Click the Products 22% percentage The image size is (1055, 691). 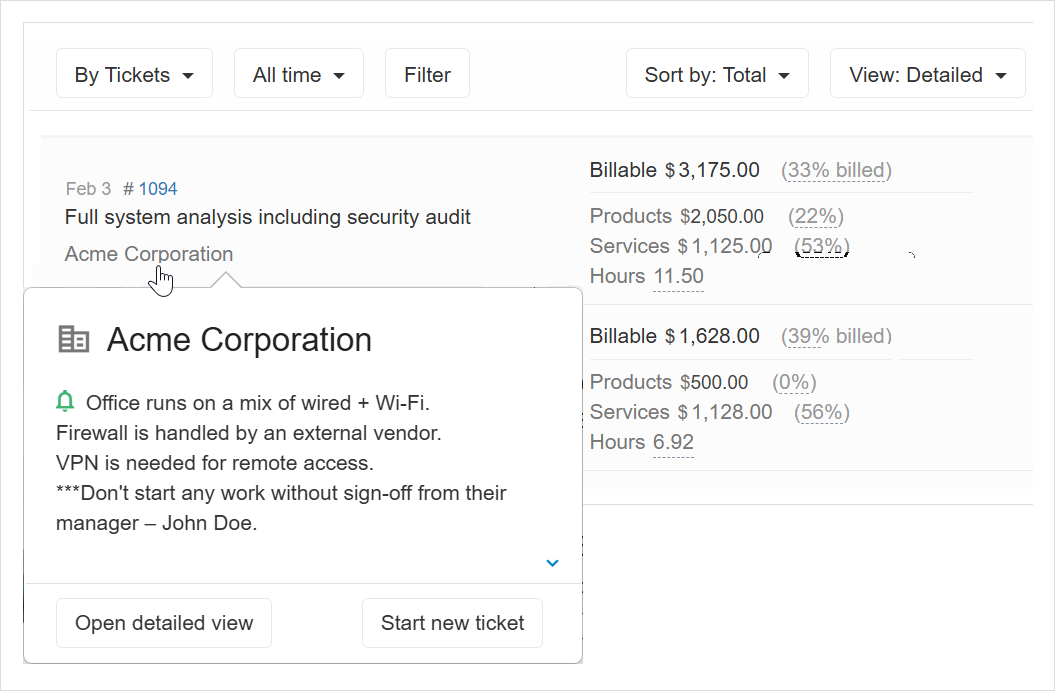(815, 217)
